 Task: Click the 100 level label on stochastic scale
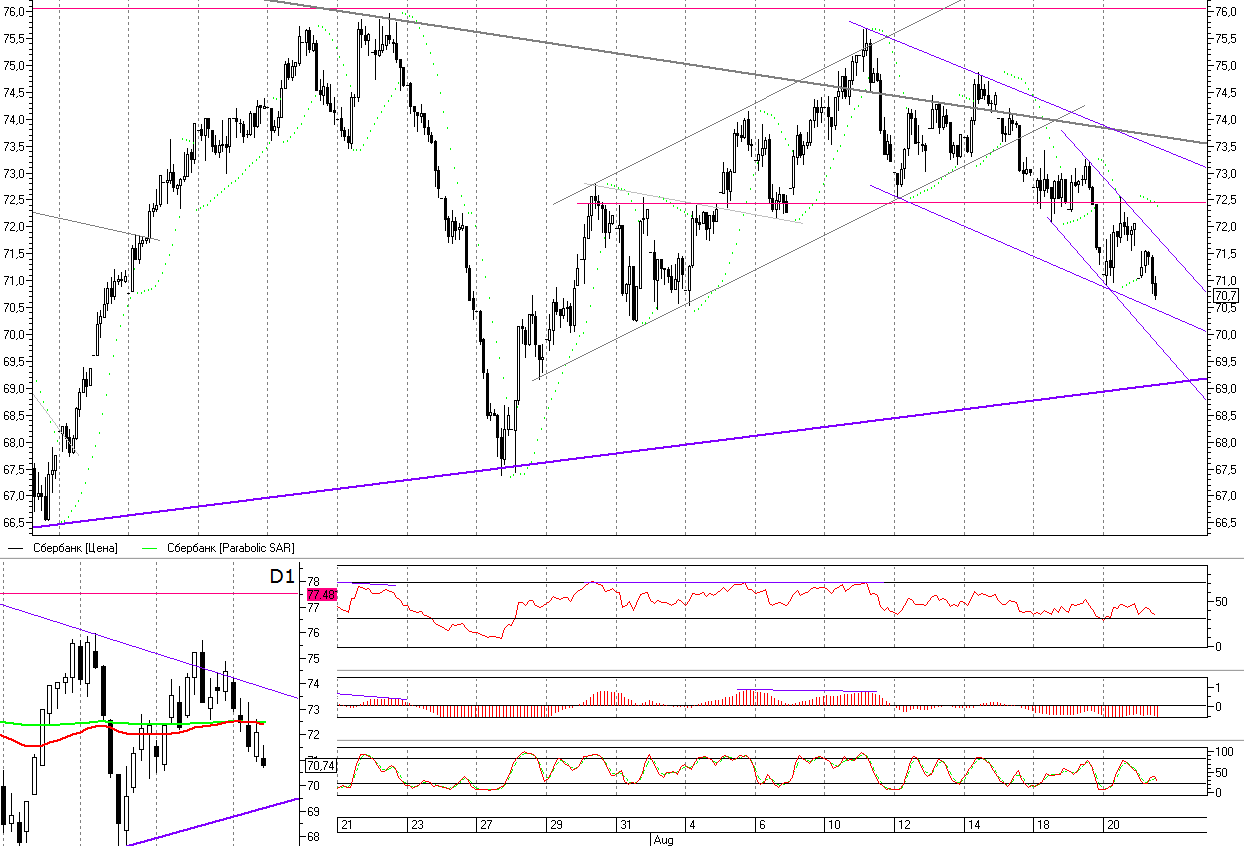click(1222, 751)
